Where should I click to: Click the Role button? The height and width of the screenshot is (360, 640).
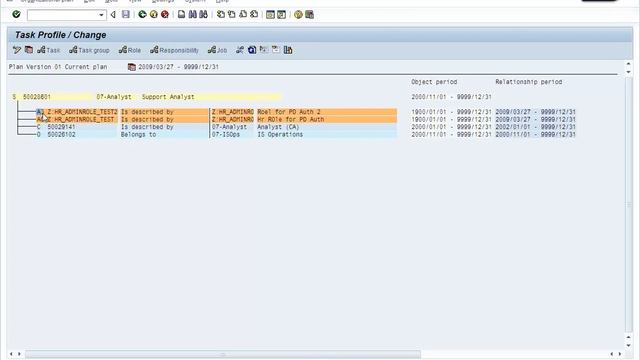click(130, 50)
